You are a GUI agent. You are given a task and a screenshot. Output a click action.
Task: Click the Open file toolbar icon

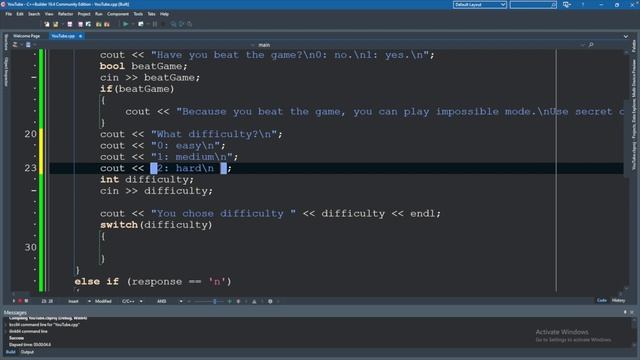pos(56,24)
